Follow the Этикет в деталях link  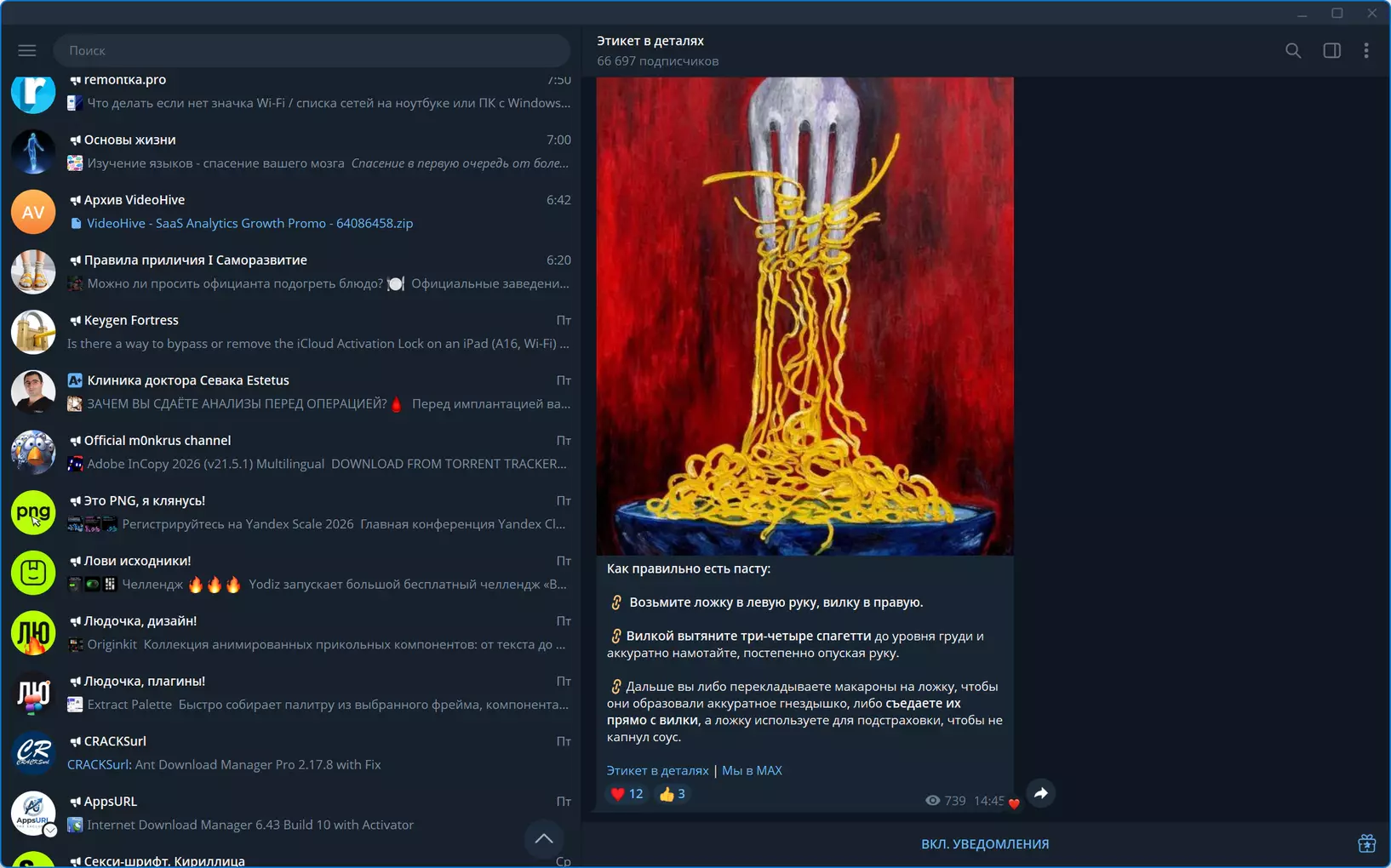(x=657, y=770)
